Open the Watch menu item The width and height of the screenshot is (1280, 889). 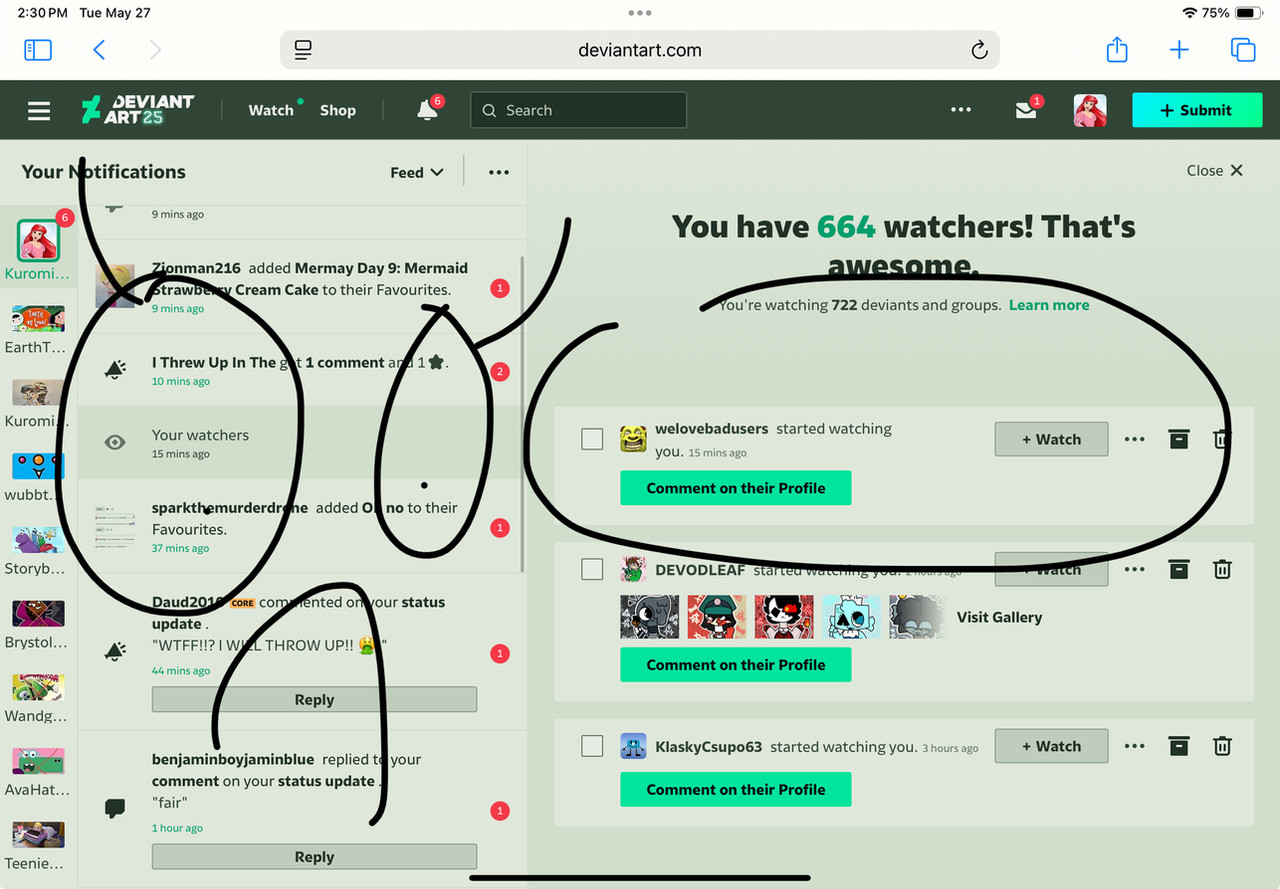271,110
